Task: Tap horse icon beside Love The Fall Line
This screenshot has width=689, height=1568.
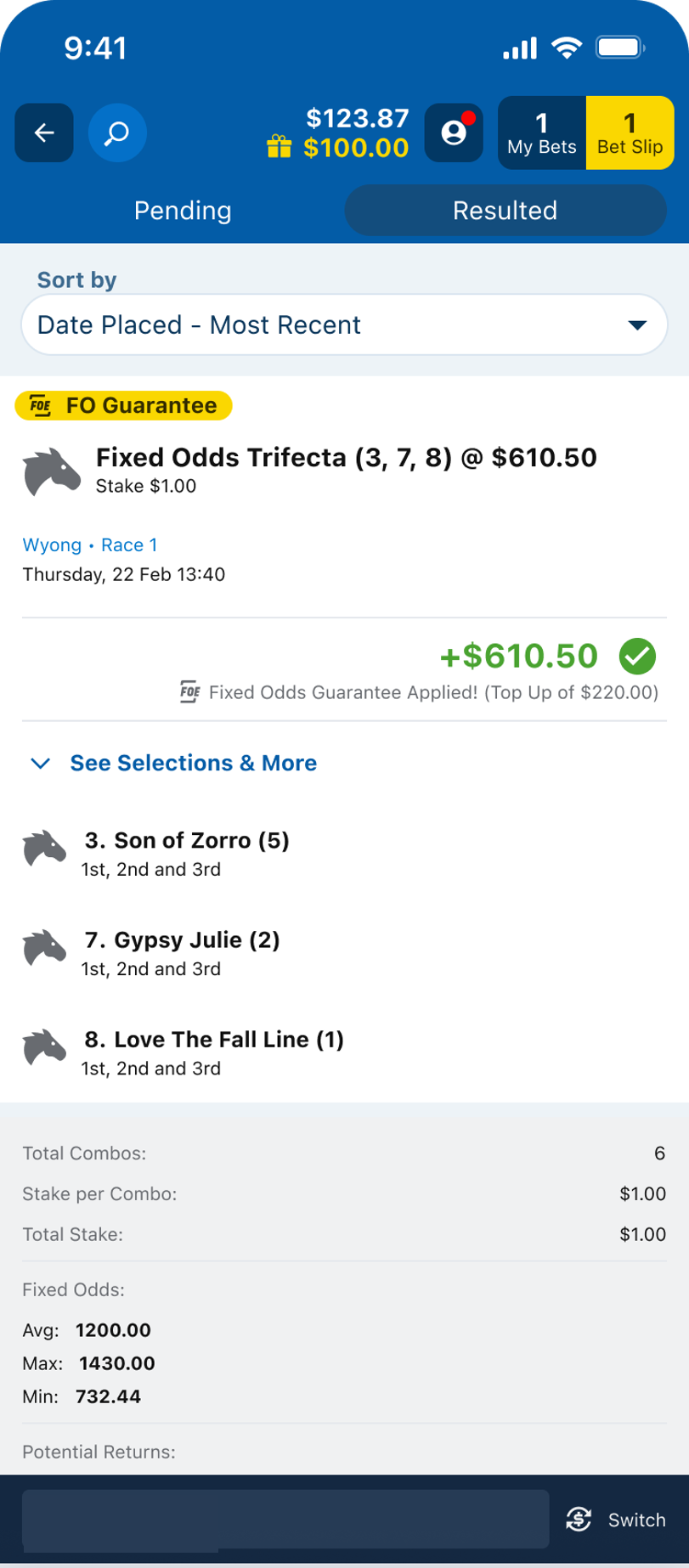Action: [44, 1047]
